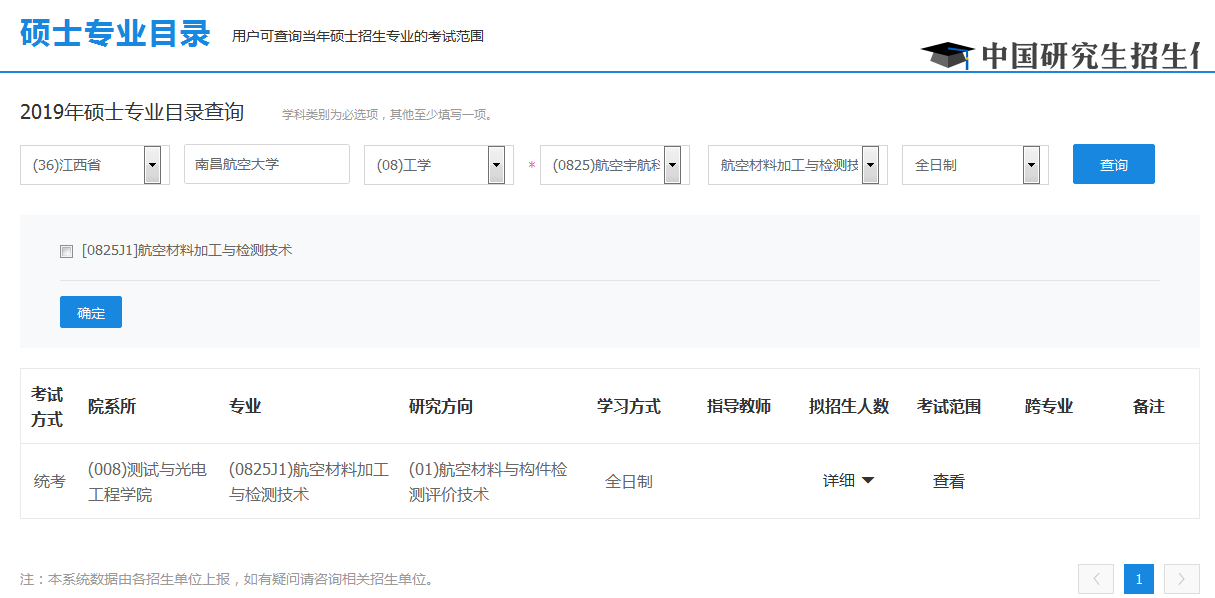
Task: Go to previous page arrow
Action: click(x=1095, y=579)
